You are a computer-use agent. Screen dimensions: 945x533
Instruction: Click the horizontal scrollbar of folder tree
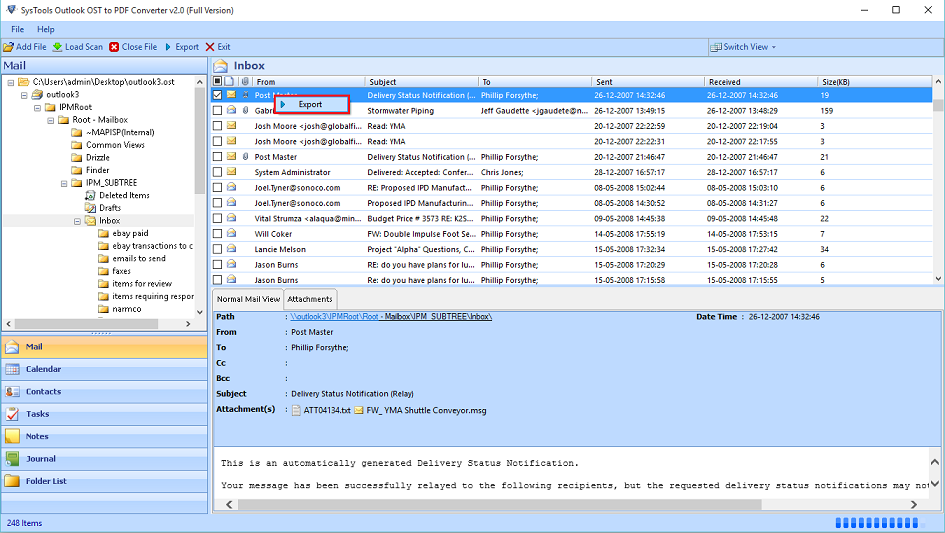tap(86, 324)
